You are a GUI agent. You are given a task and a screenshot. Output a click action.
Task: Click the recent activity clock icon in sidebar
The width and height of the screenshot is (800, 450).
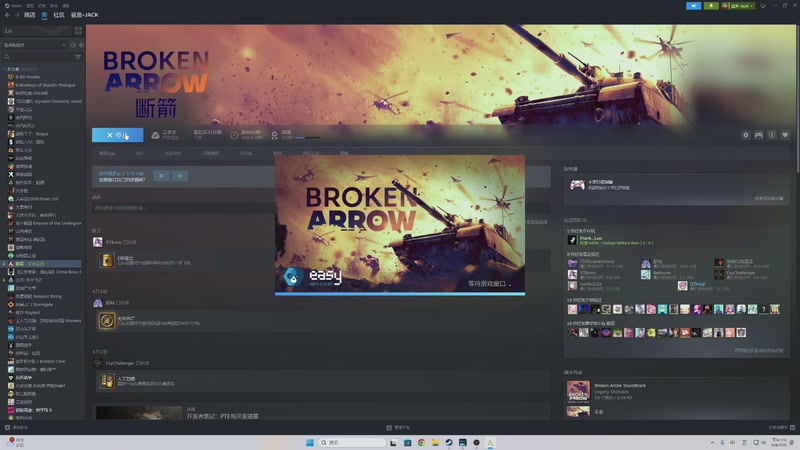click(x=73, y=45)
